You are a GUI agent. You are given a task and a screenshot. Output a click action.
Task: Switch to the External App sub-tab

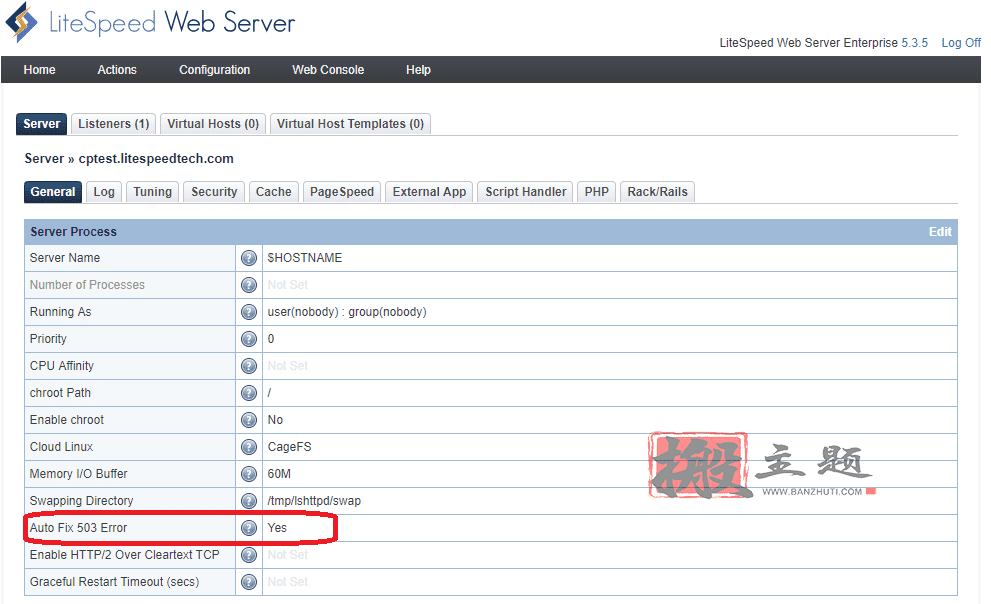point(429,192)
